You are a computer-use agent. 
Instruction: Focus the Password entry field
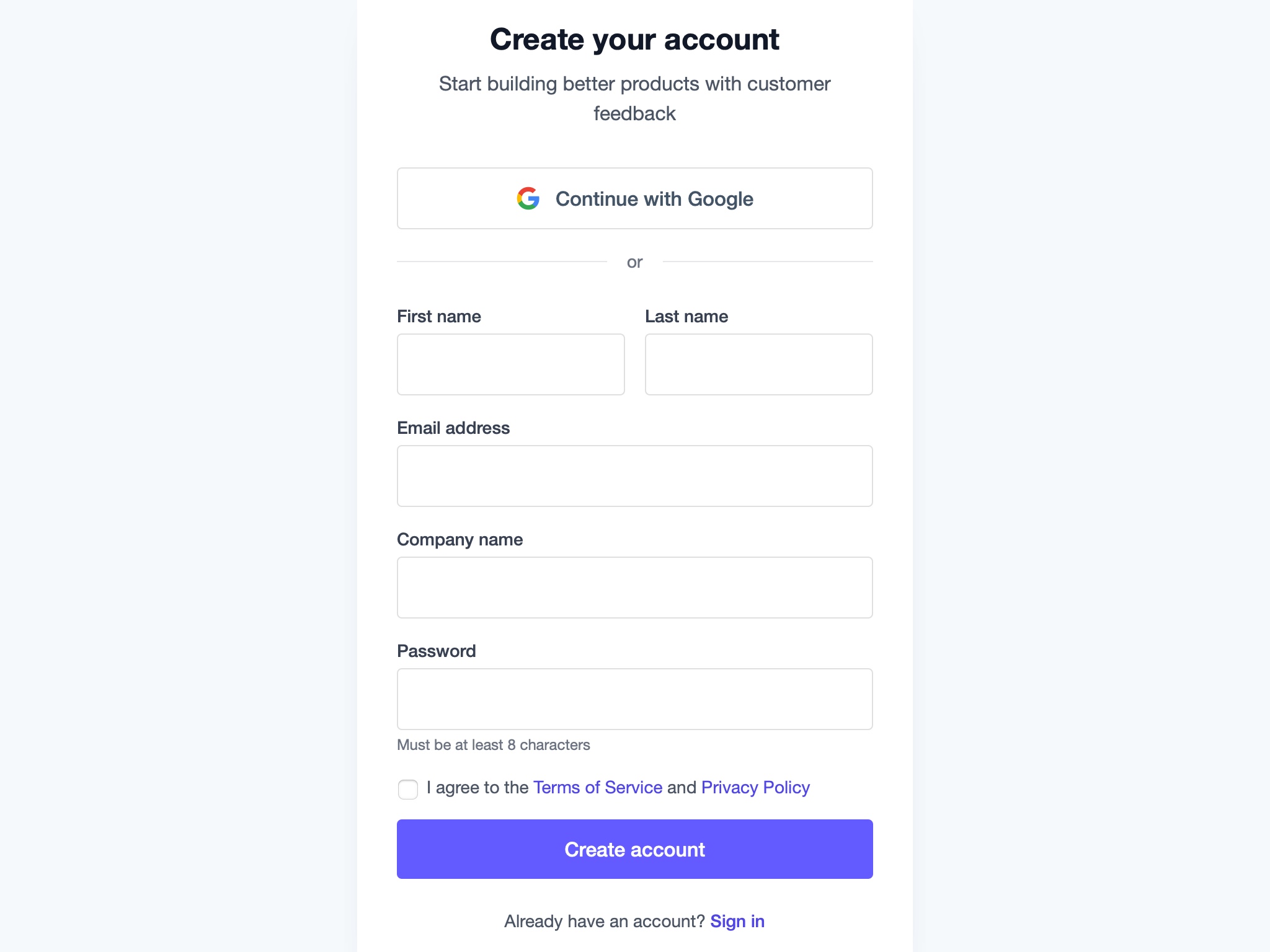pyautogui.click(x=634, y=699)
